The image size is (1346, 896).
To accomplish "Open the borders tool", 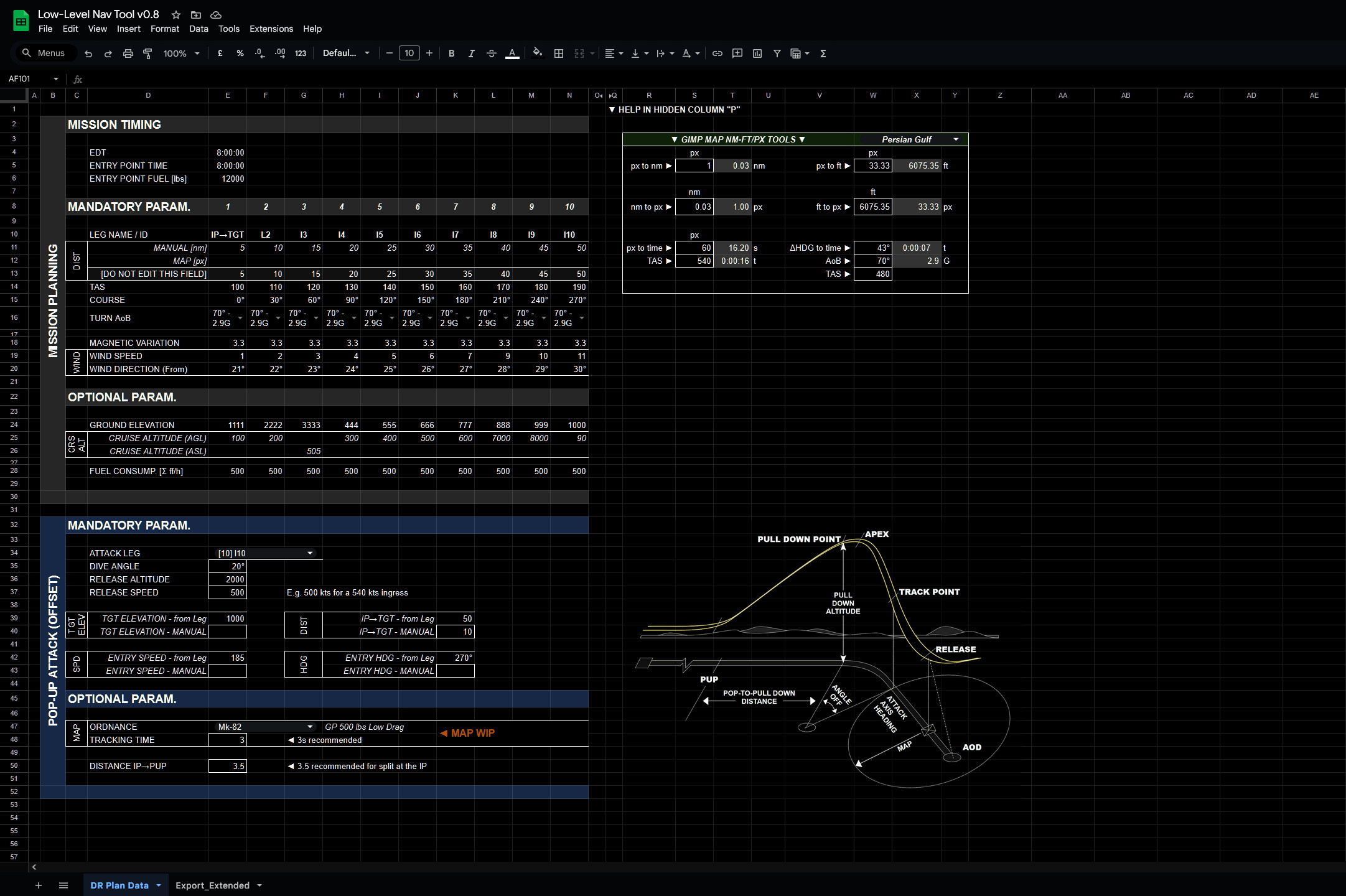I will (559, 54).
